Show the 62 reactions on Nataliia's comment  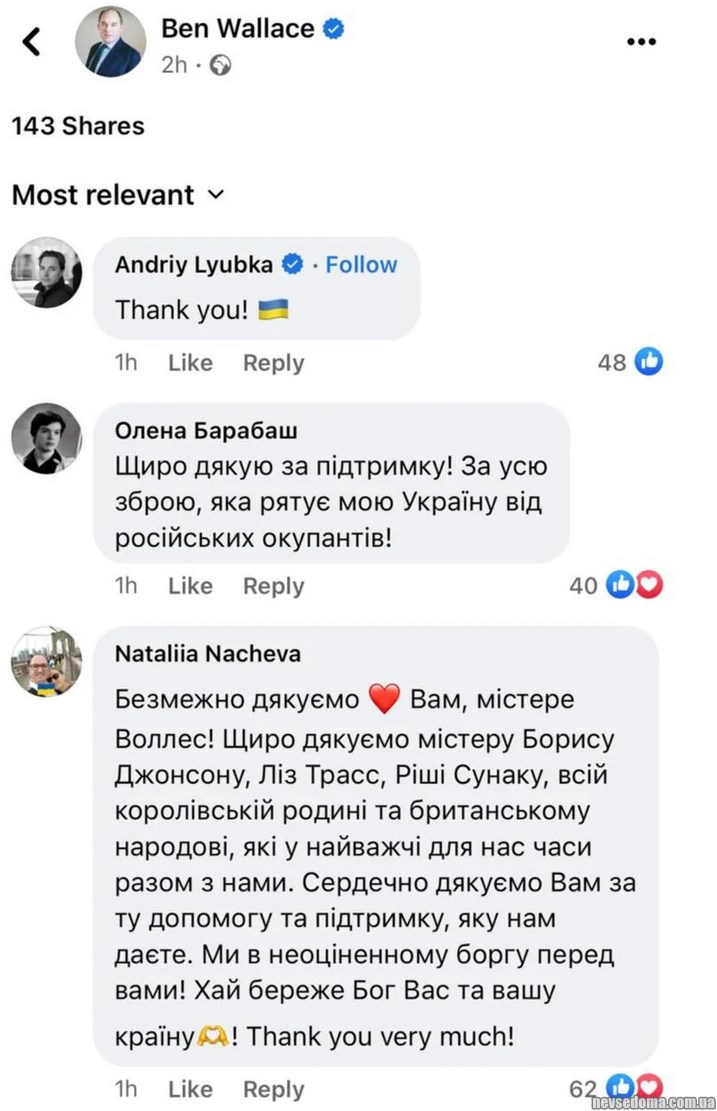(617, 1087)
